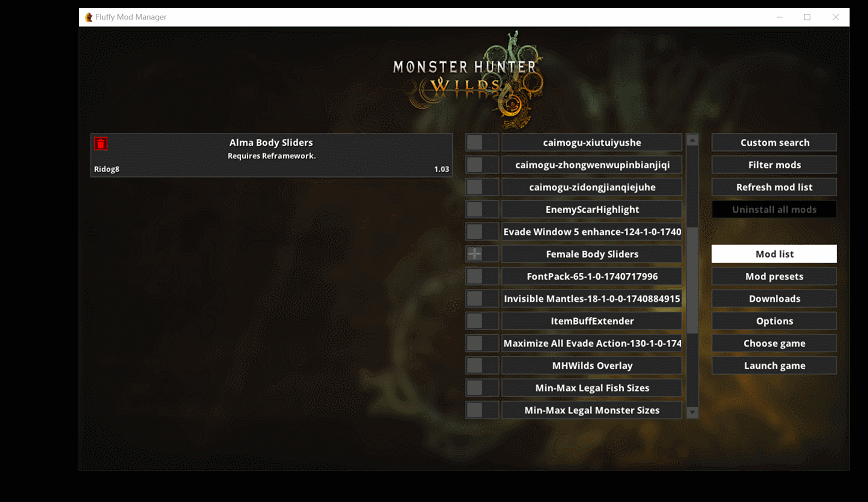Viewport: 868px width, 502px height.
Task: Open the Options menu
Action: click(x=774, y=321)
